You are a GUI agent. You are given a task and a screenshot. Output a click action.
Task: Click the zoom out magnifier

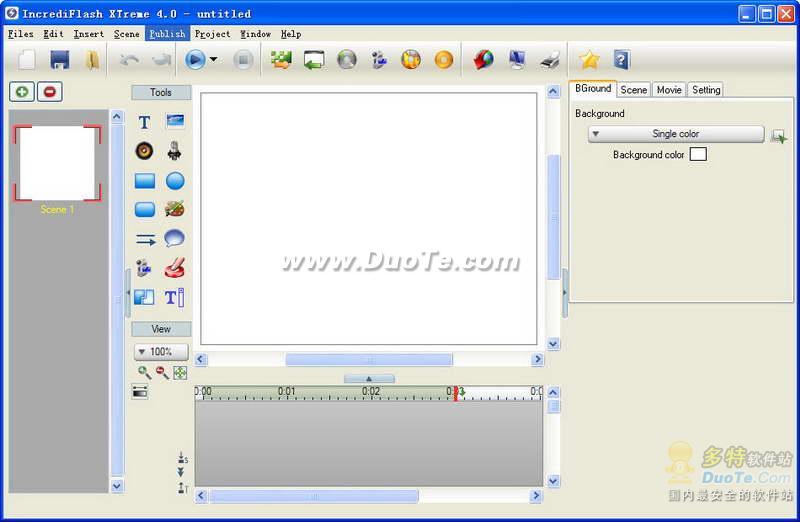pos(162,372)
